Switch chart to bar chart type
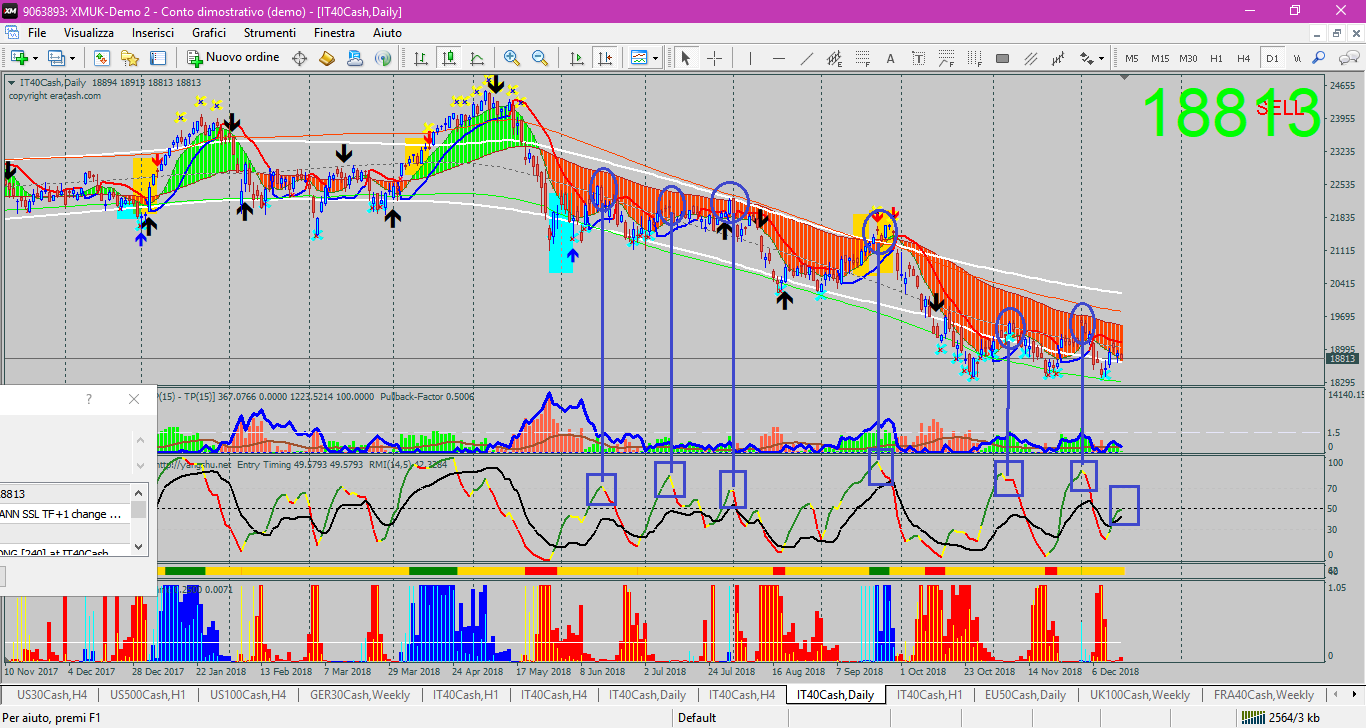This screenshot has width=1366, height=728. pos(421,57)
